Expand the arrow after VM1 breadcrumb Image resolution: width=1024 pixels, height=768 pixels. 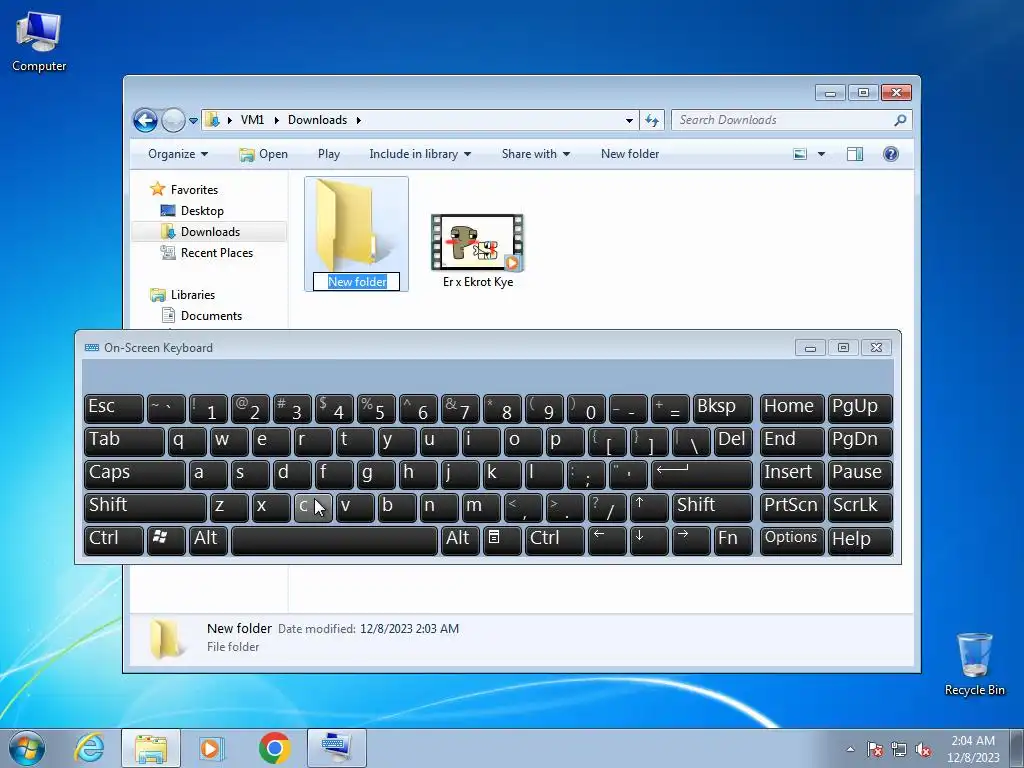click(x=277, y=120)
